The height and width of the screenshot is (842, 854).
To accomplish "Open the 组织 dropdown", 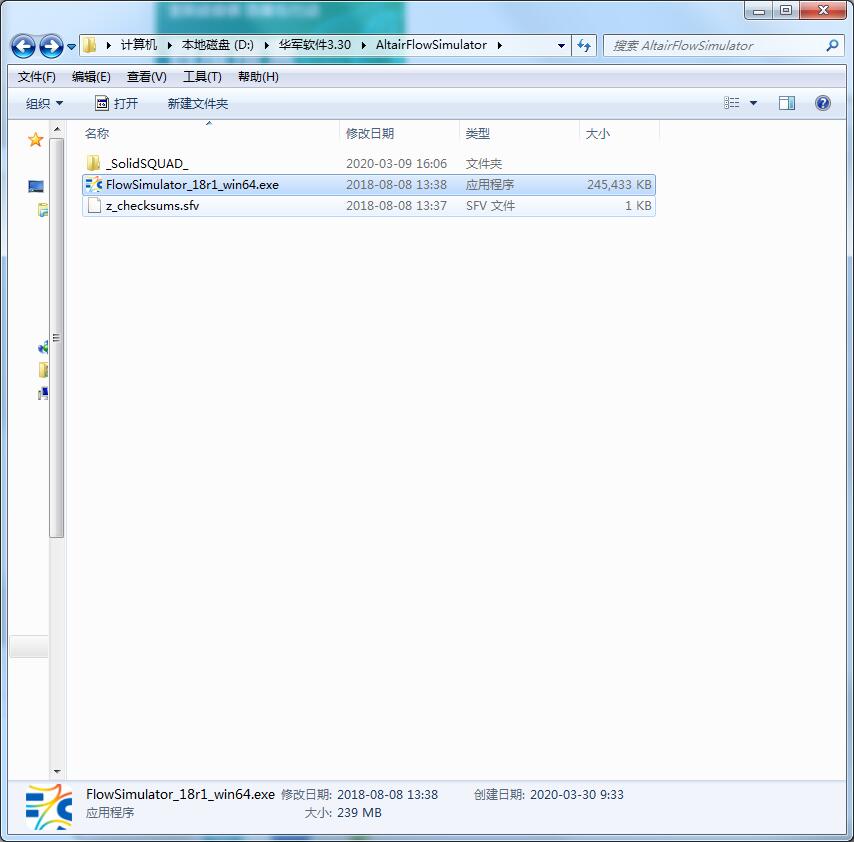I will 44,103.
